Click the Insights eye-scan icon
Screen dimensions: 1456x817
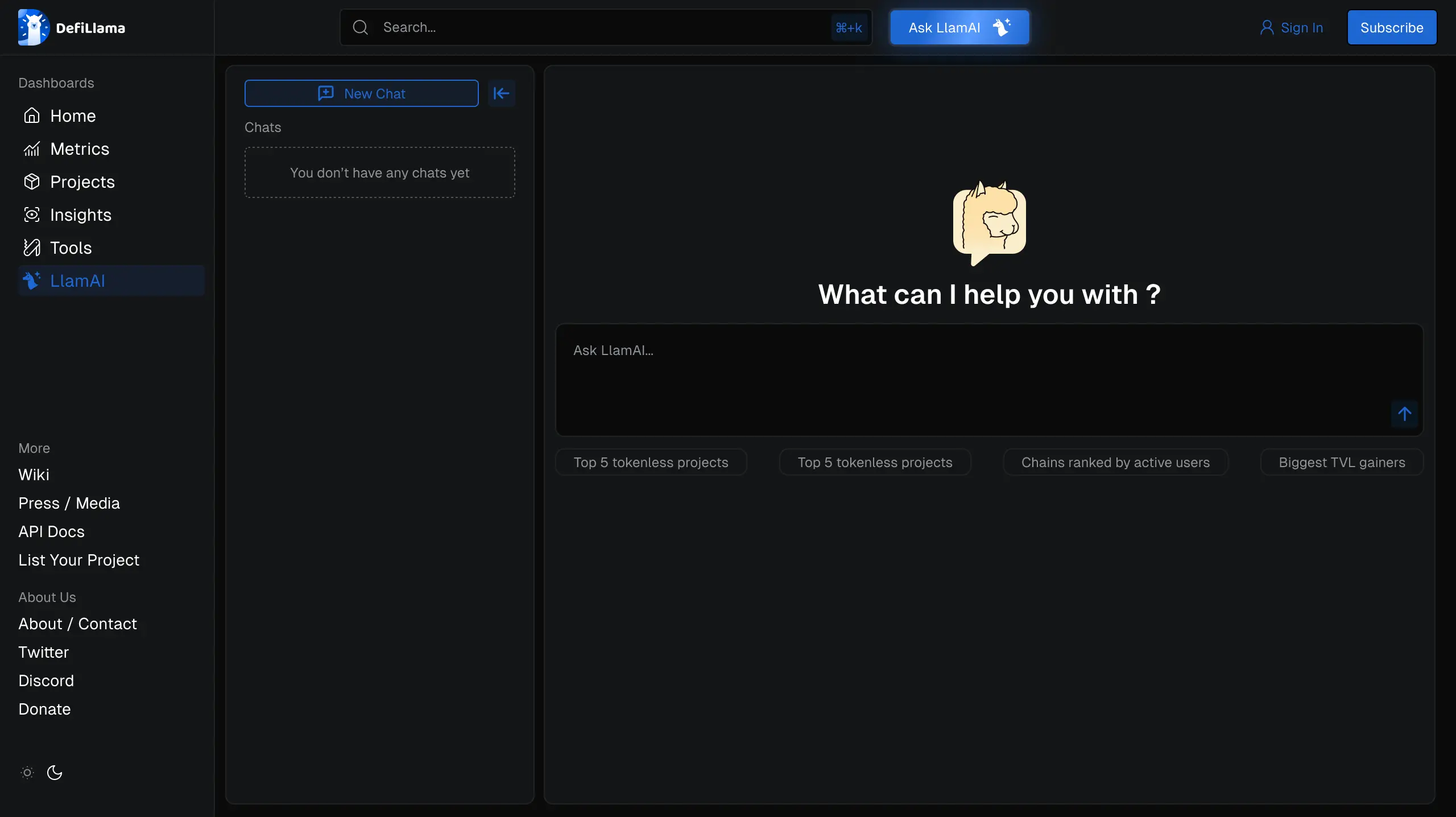(x=32, y=214)
